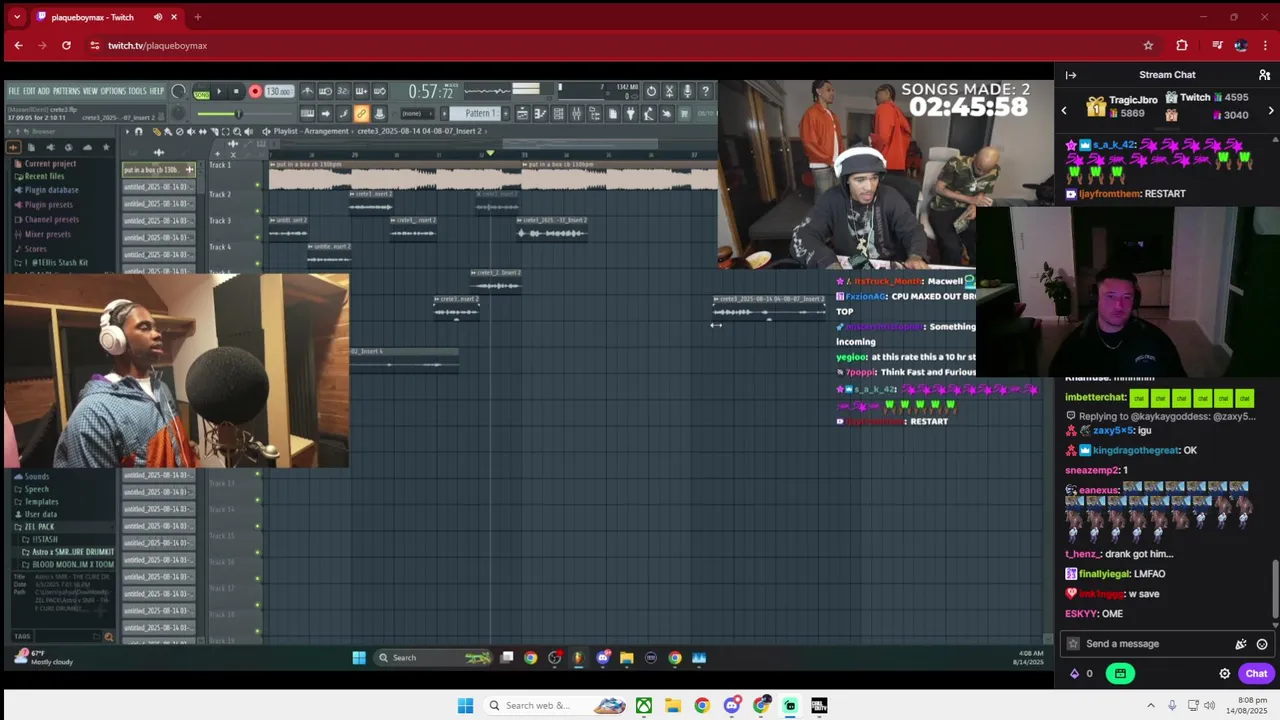1280x720 pixels.
Task: Click the twitch.tv/plaqueboymax address bar
Action: pos(620,45)
